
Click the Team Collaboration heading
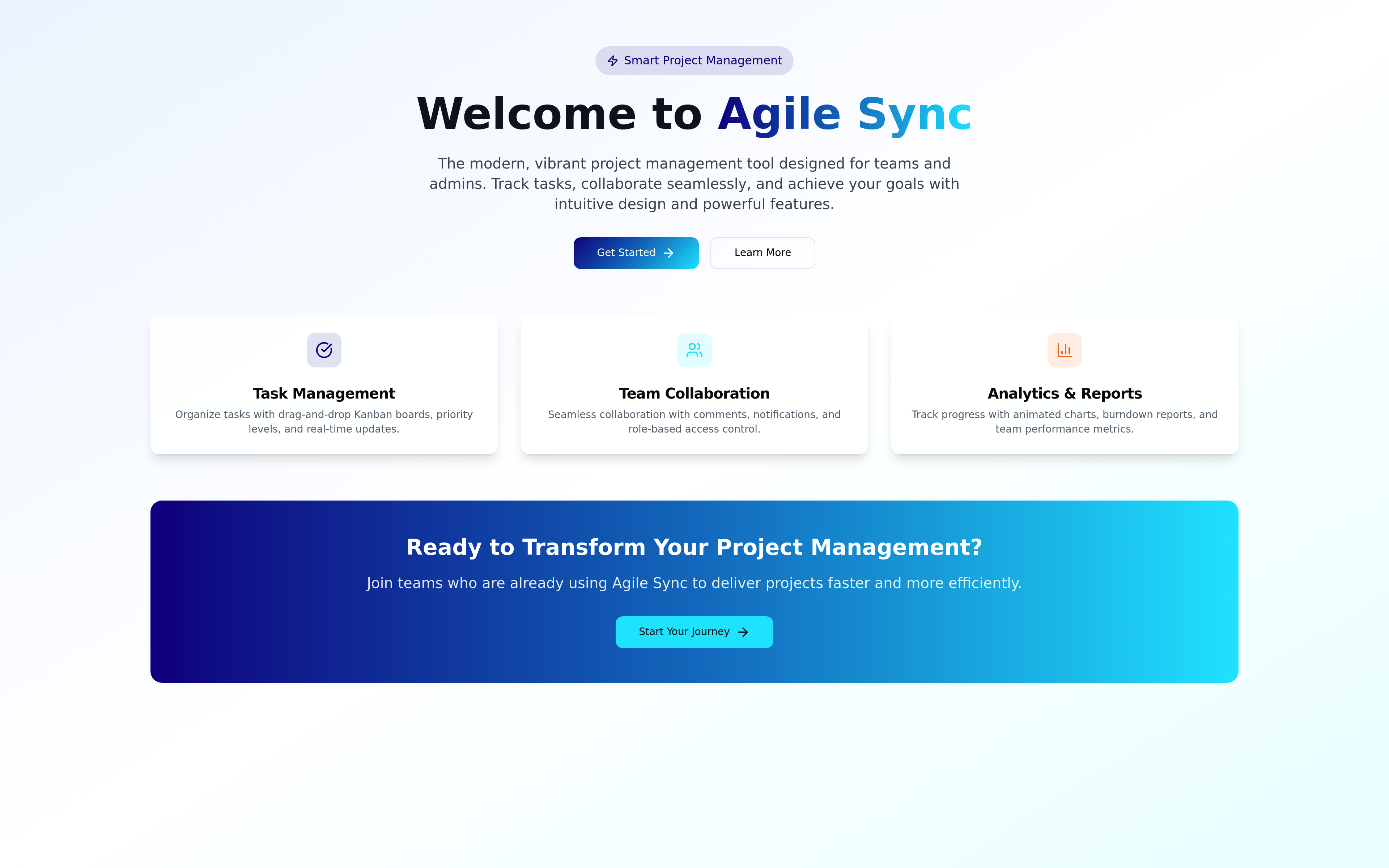coord(694,394)
